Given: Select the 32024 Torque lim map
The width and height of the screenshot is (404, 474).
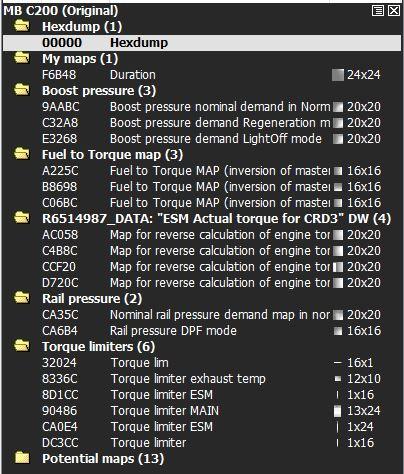Looking at the screenshot, I should tap(202, 363).
